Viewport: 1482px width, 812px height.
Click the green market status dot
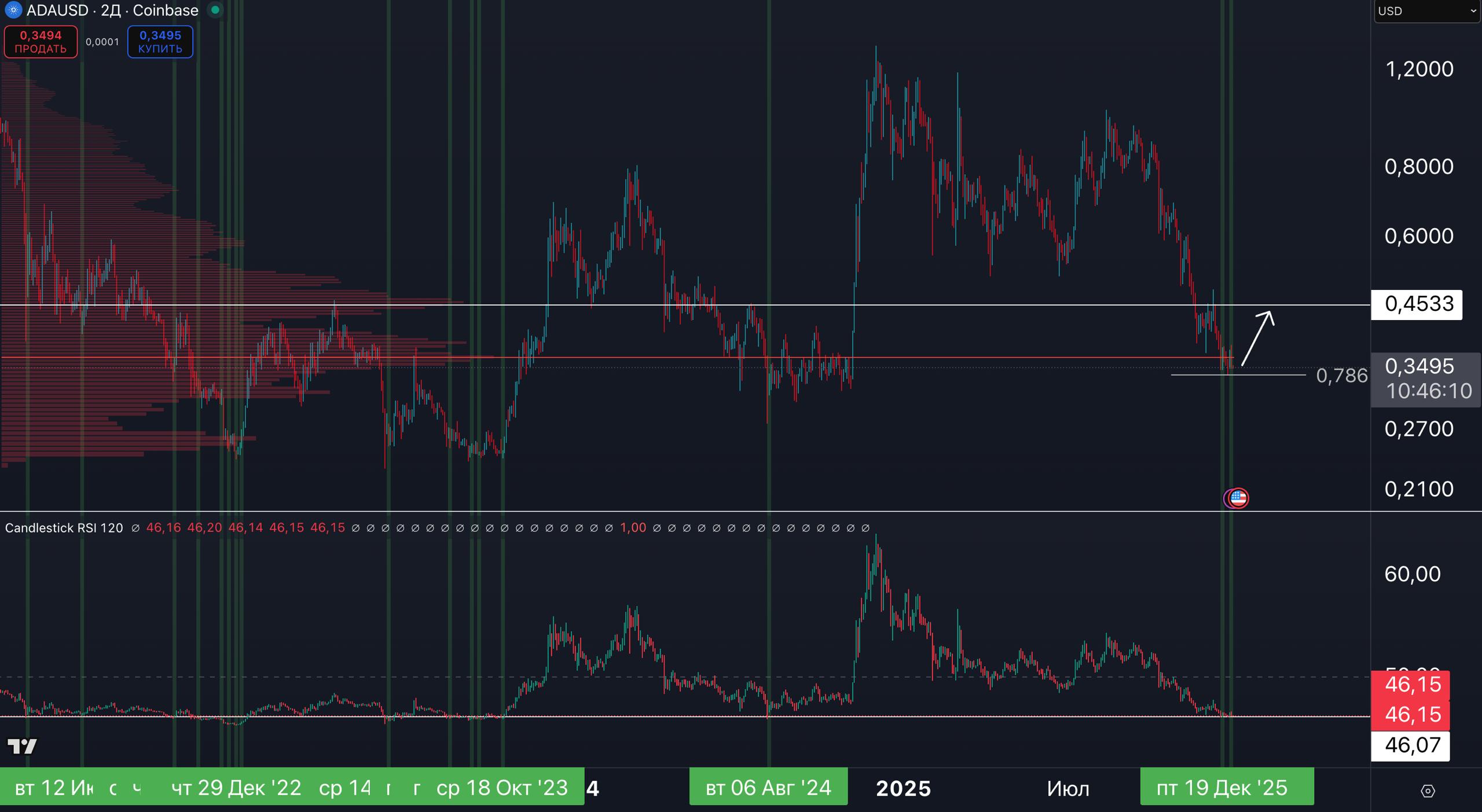(215, 10)
